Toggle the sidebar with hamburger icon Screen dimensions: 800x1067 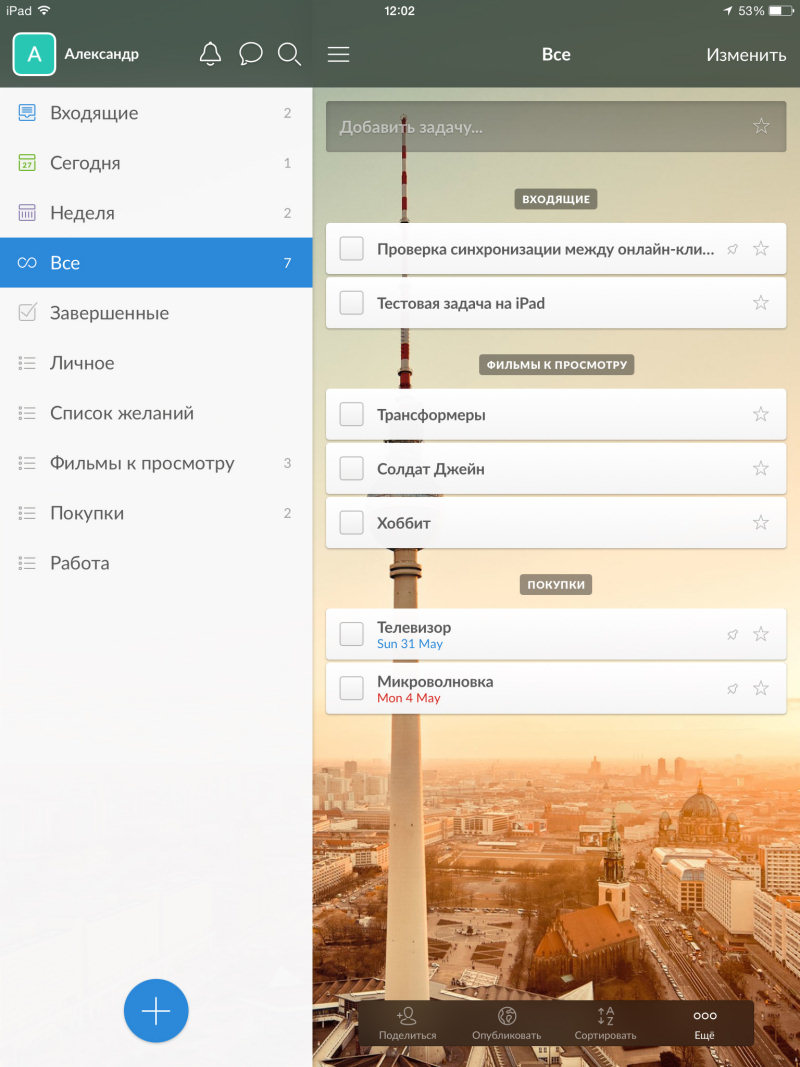click(x=339, y=55)
